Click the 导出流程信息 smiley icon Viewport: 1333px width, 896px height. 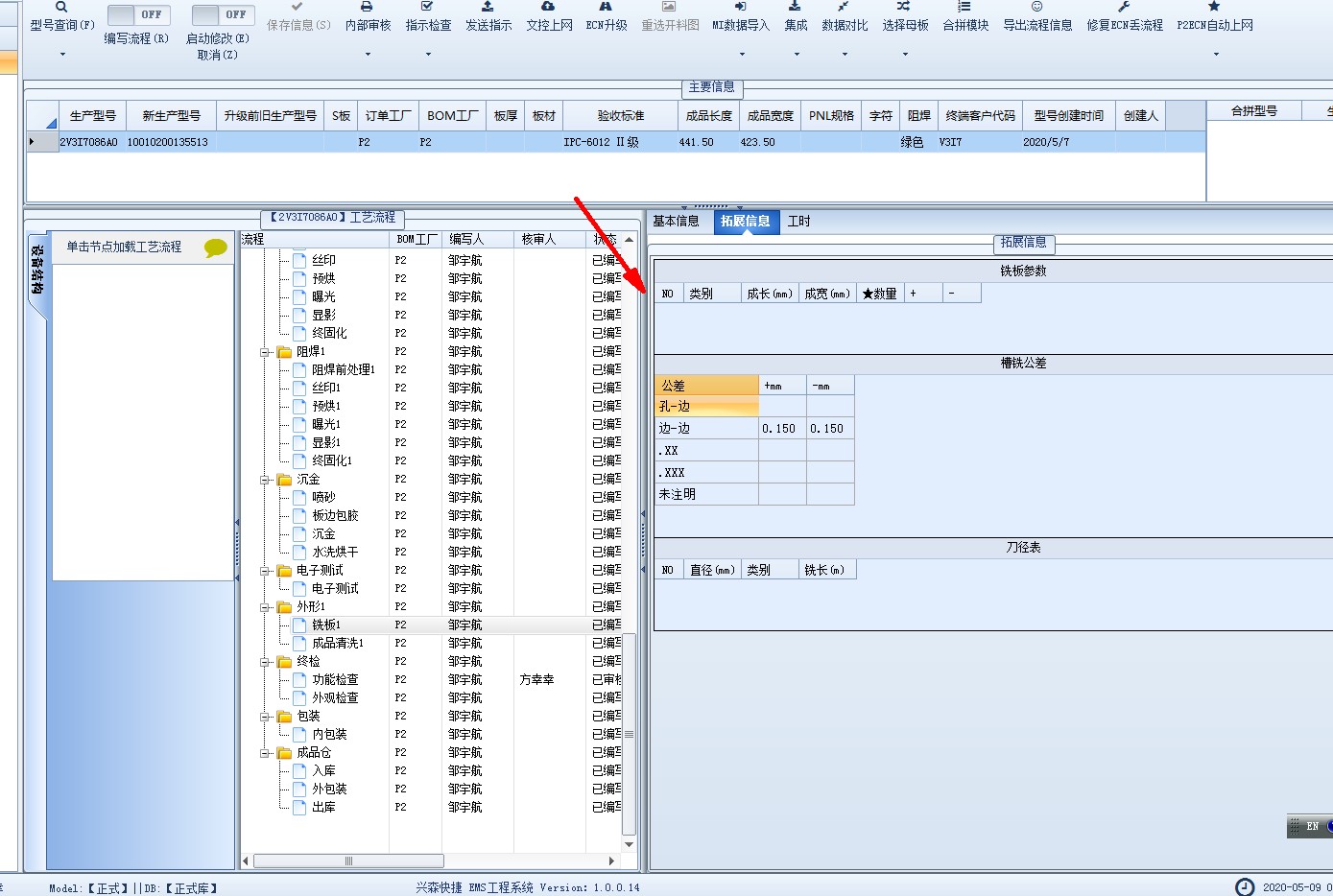[1036, 7]
